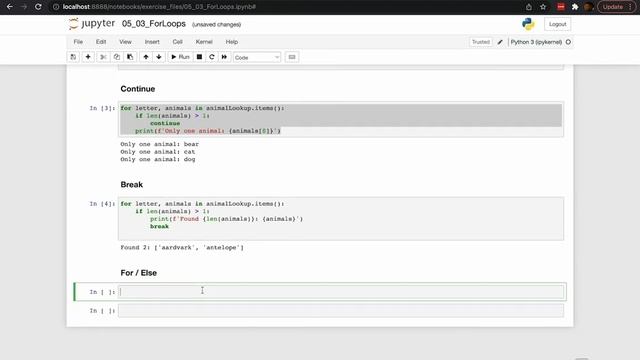Click output line 'Only one animal: cat'

[x=158, y=151]
